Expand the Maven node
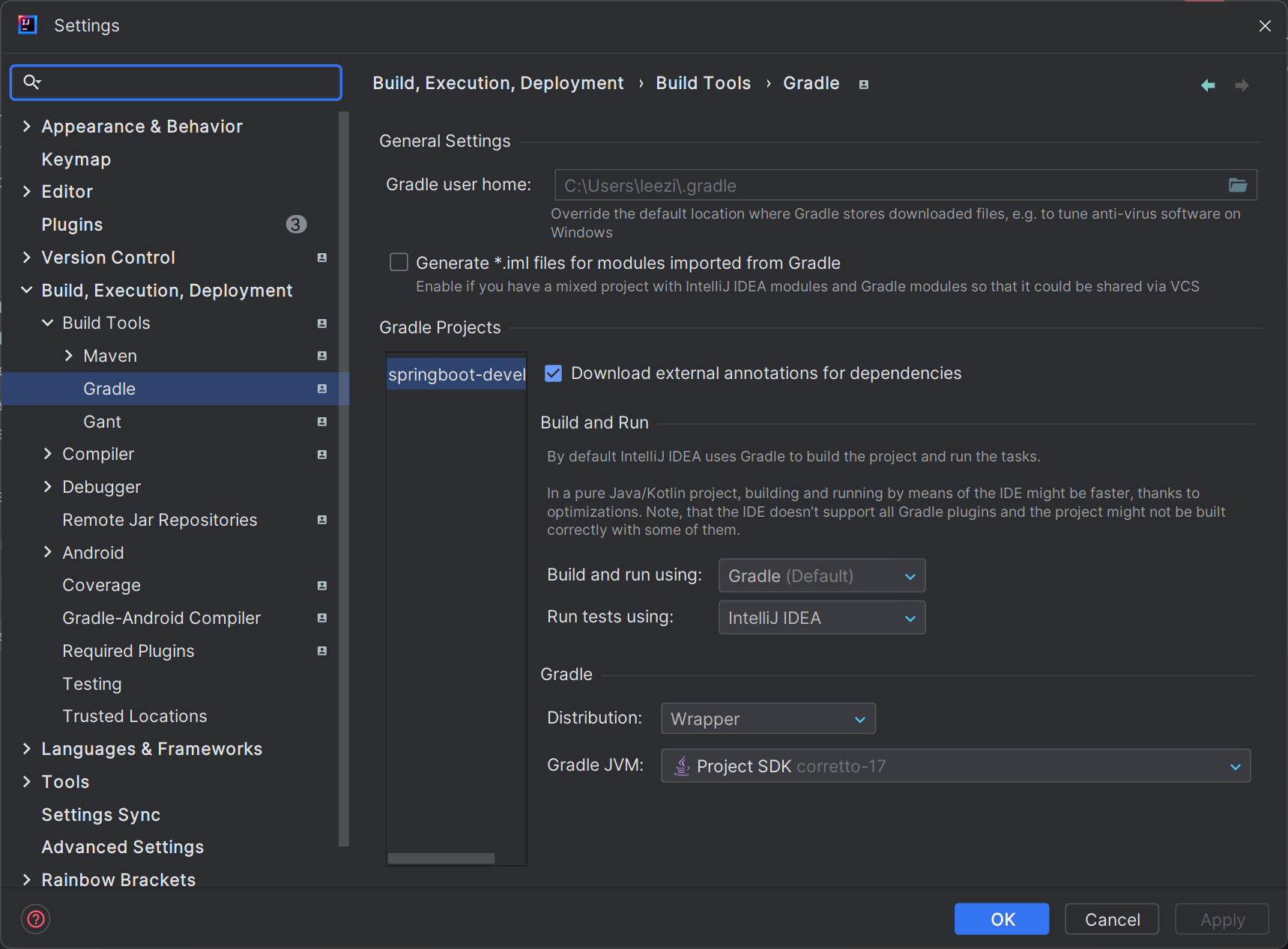 coord(69,355)
